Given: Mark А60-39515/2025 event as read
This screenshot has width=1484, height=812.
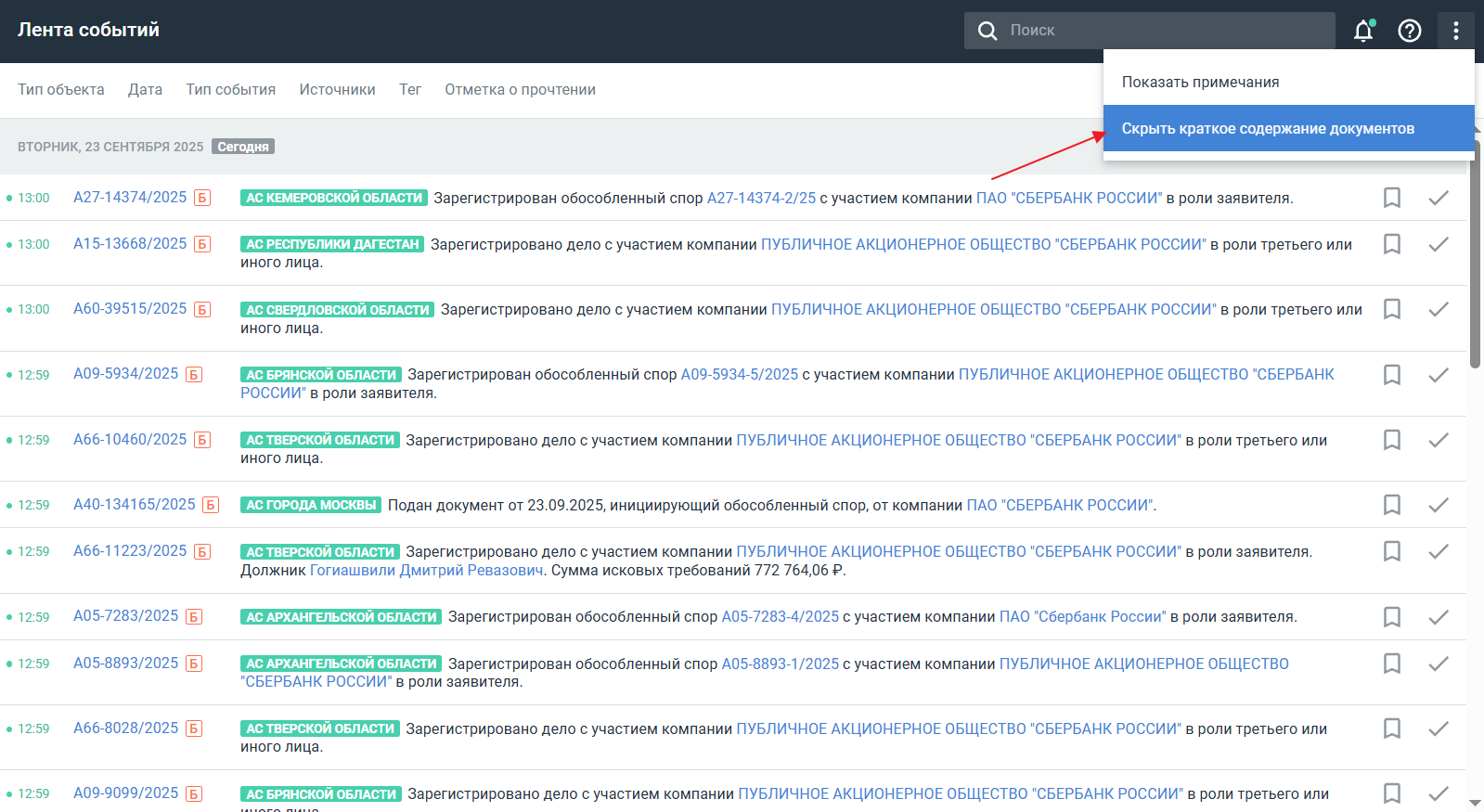Looking at the screenshot, I should click(x=1438, y=309).
